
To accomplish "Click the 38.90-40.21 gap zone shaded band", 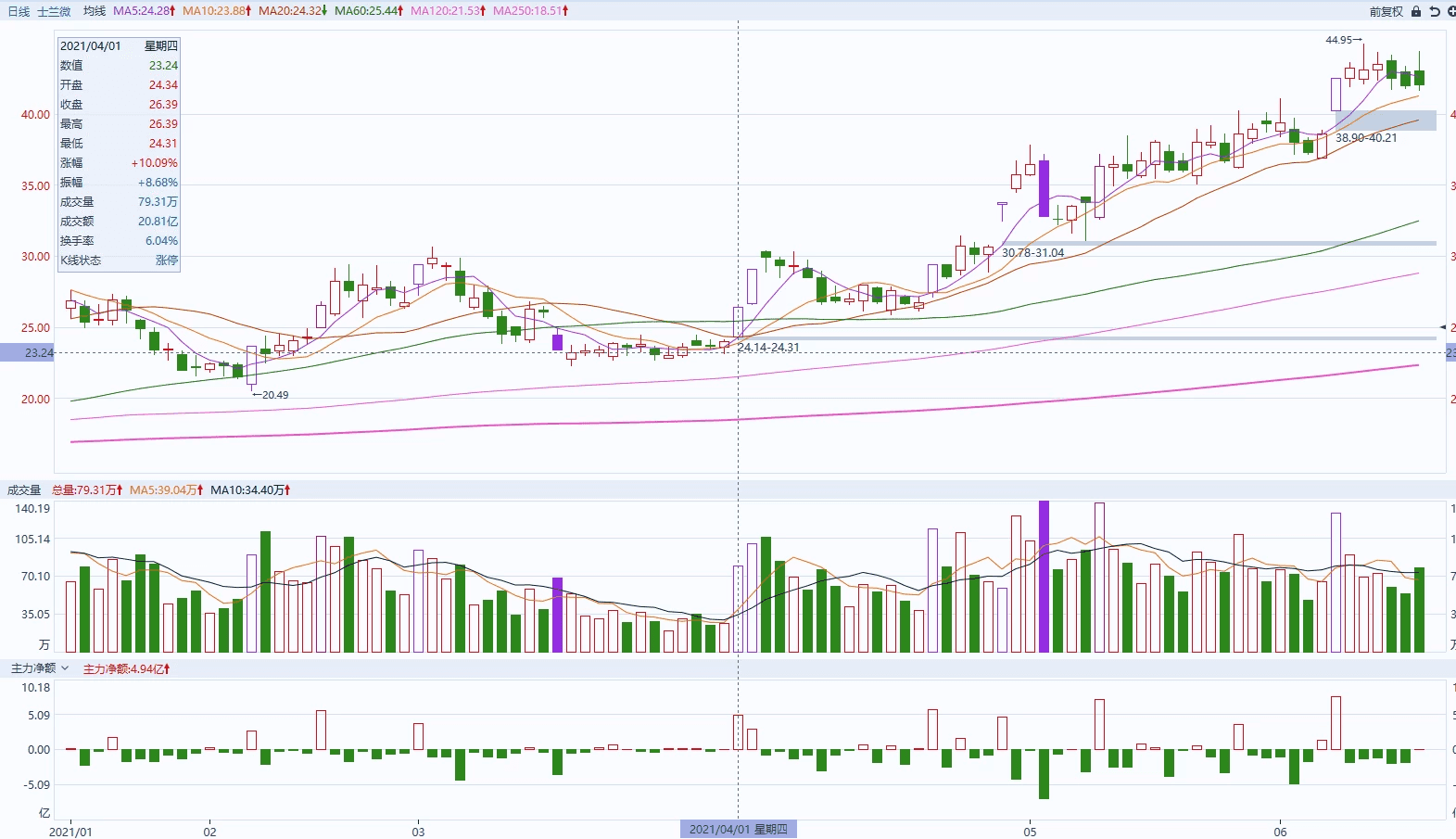I will tap(1386, 120).
